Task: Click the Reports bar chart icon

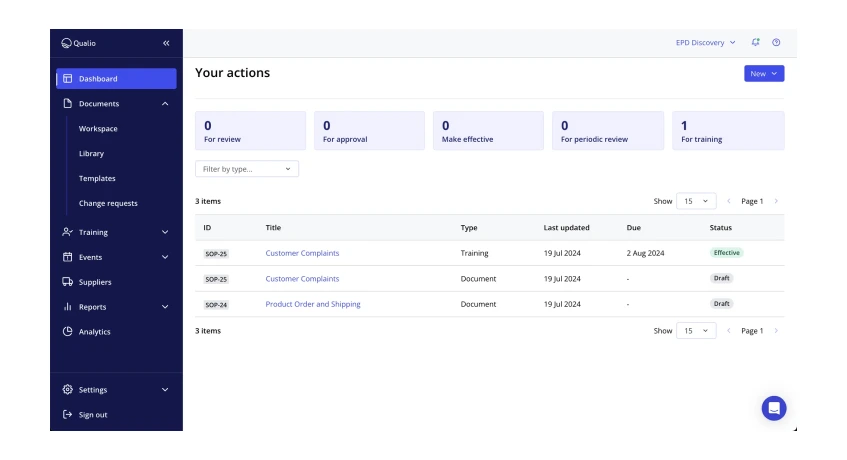Action: click(x=68, y=307)
